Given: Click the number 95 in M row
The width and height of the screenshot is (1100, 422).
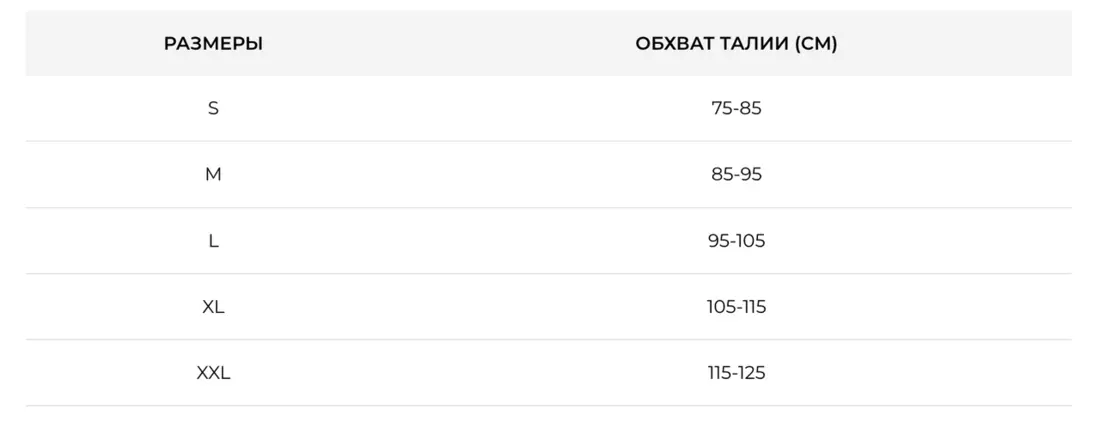Looking at the screenshot, I should tap(751, 174).
